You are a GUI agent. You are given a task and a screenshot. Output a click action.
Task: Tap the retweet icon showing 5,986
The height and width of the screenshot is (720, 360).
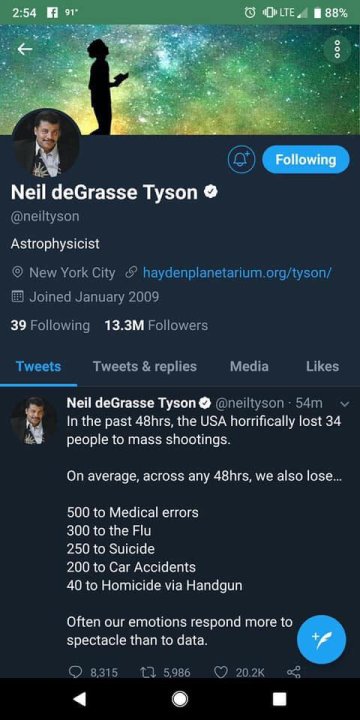point(146,673)
